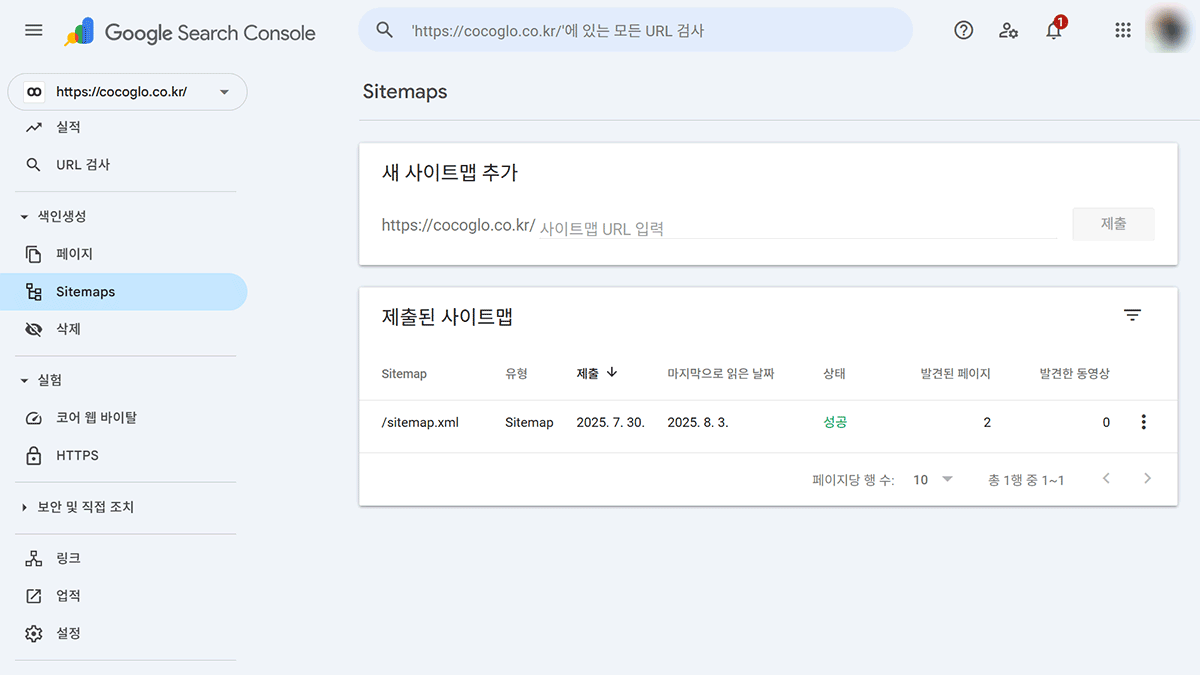Open the Google apps grid
Screen dimensions: 1200x675
(x=1123, y=30)
